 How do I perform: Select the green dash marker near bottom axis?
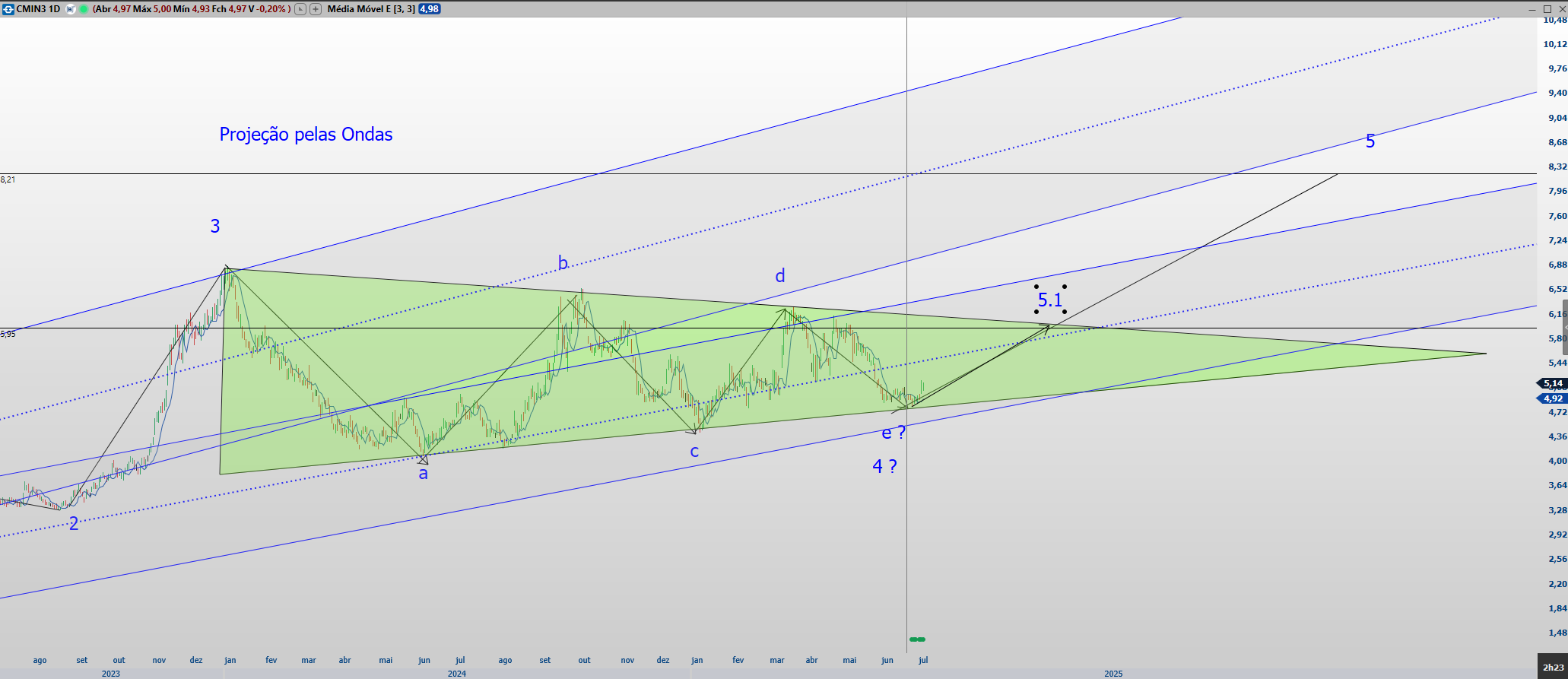pyautogui.click(x=917, y=639)
